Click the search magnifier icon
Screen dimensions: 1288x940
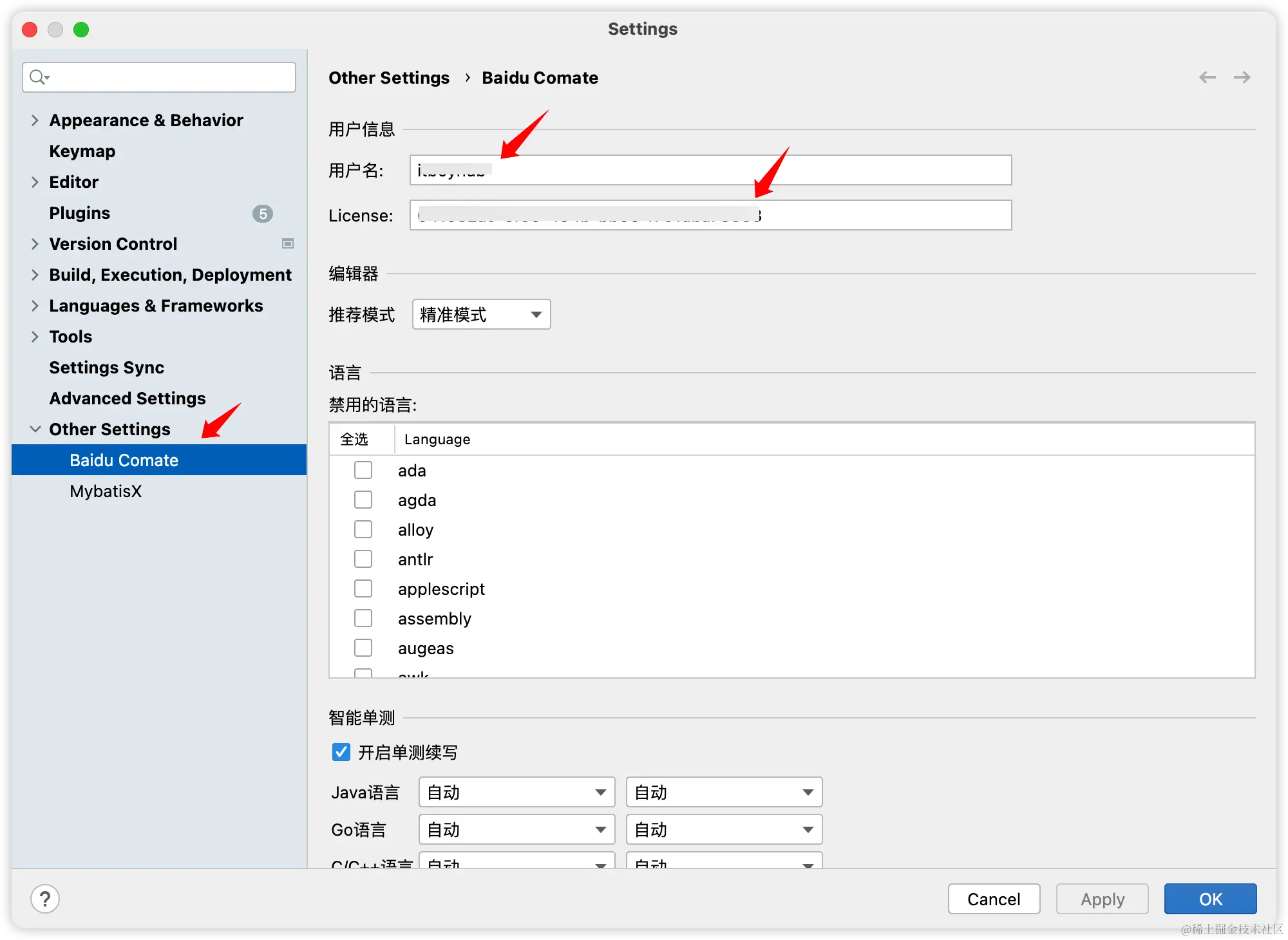(x=38, y=77)
